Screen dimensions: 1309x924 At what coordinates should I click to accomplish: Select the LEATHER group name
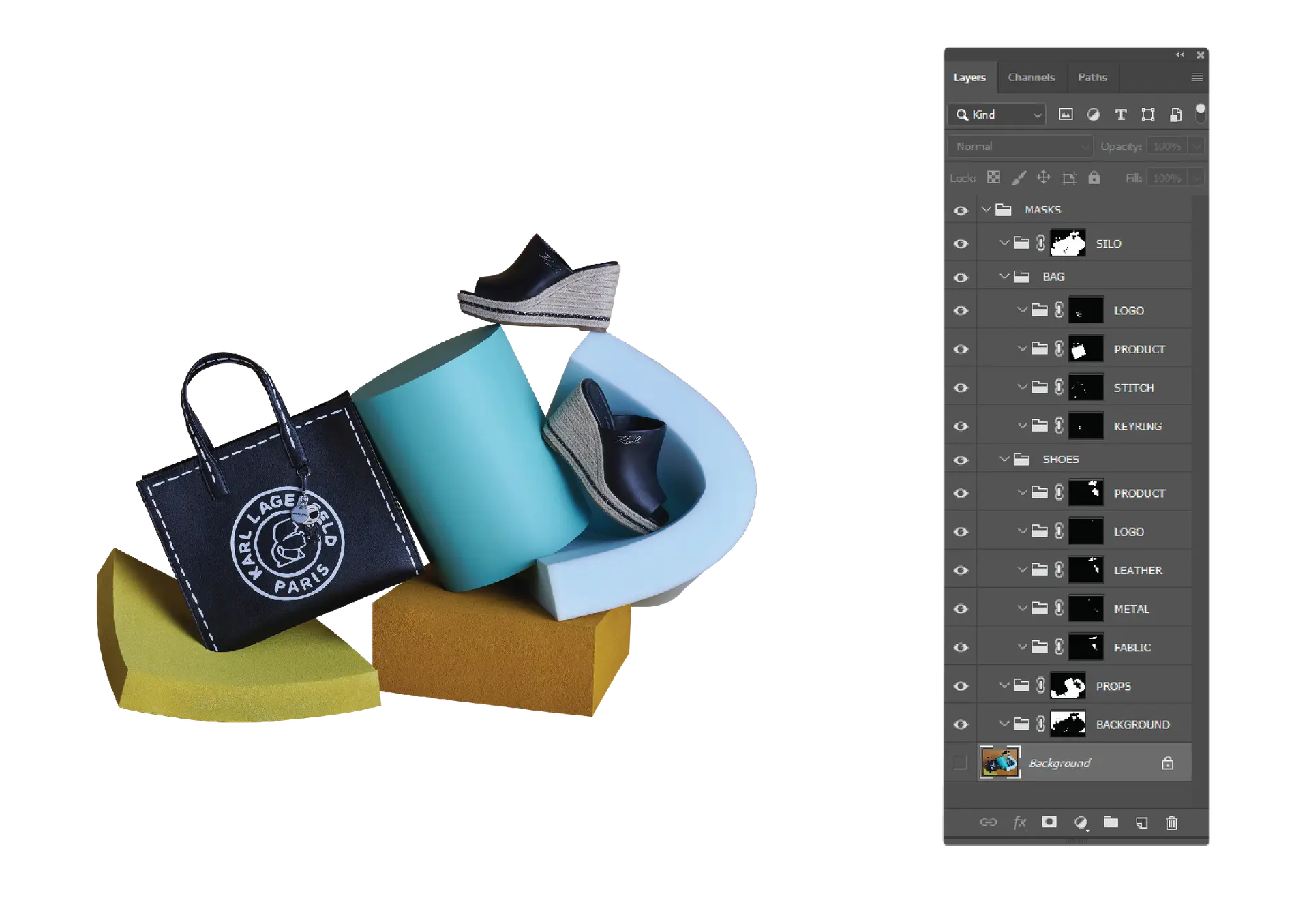tap(1138, 571)
